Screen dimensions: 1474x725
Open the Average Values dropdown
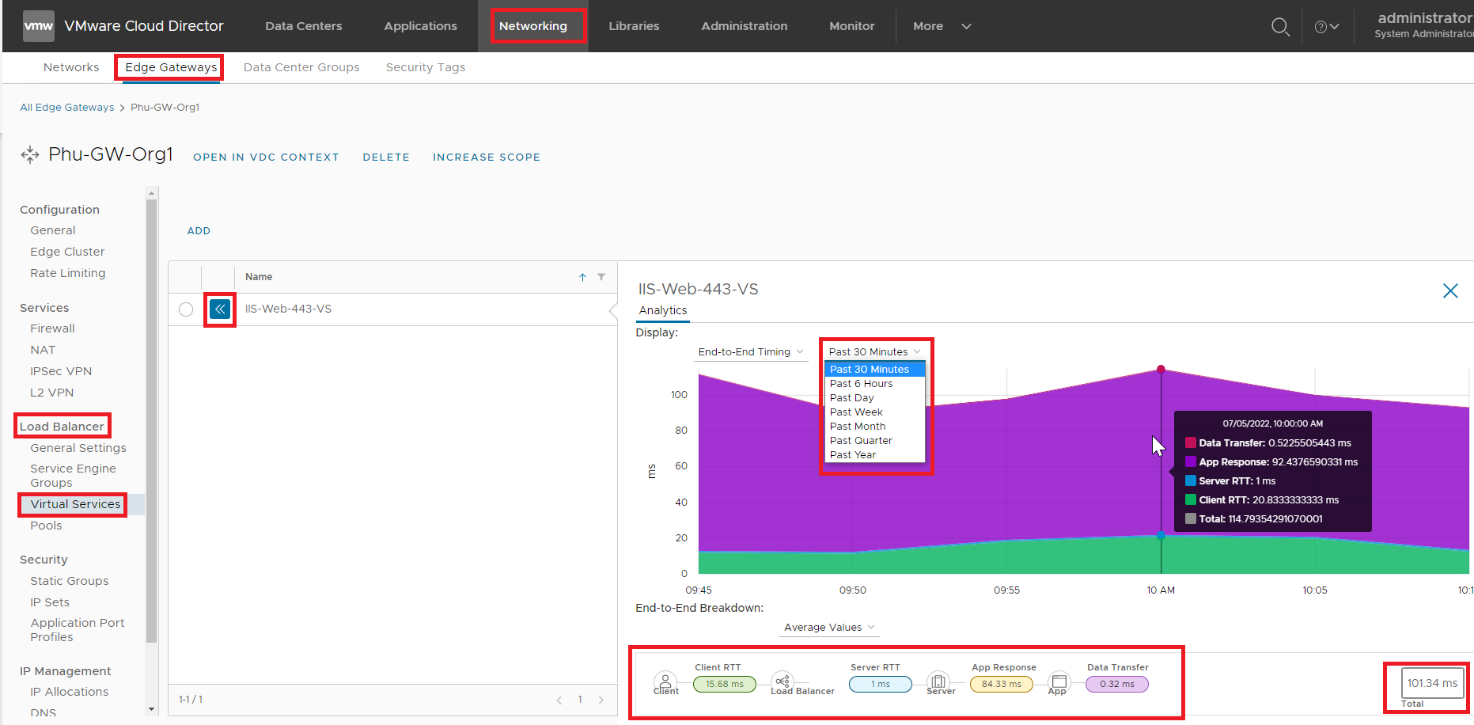click(829, 628)
